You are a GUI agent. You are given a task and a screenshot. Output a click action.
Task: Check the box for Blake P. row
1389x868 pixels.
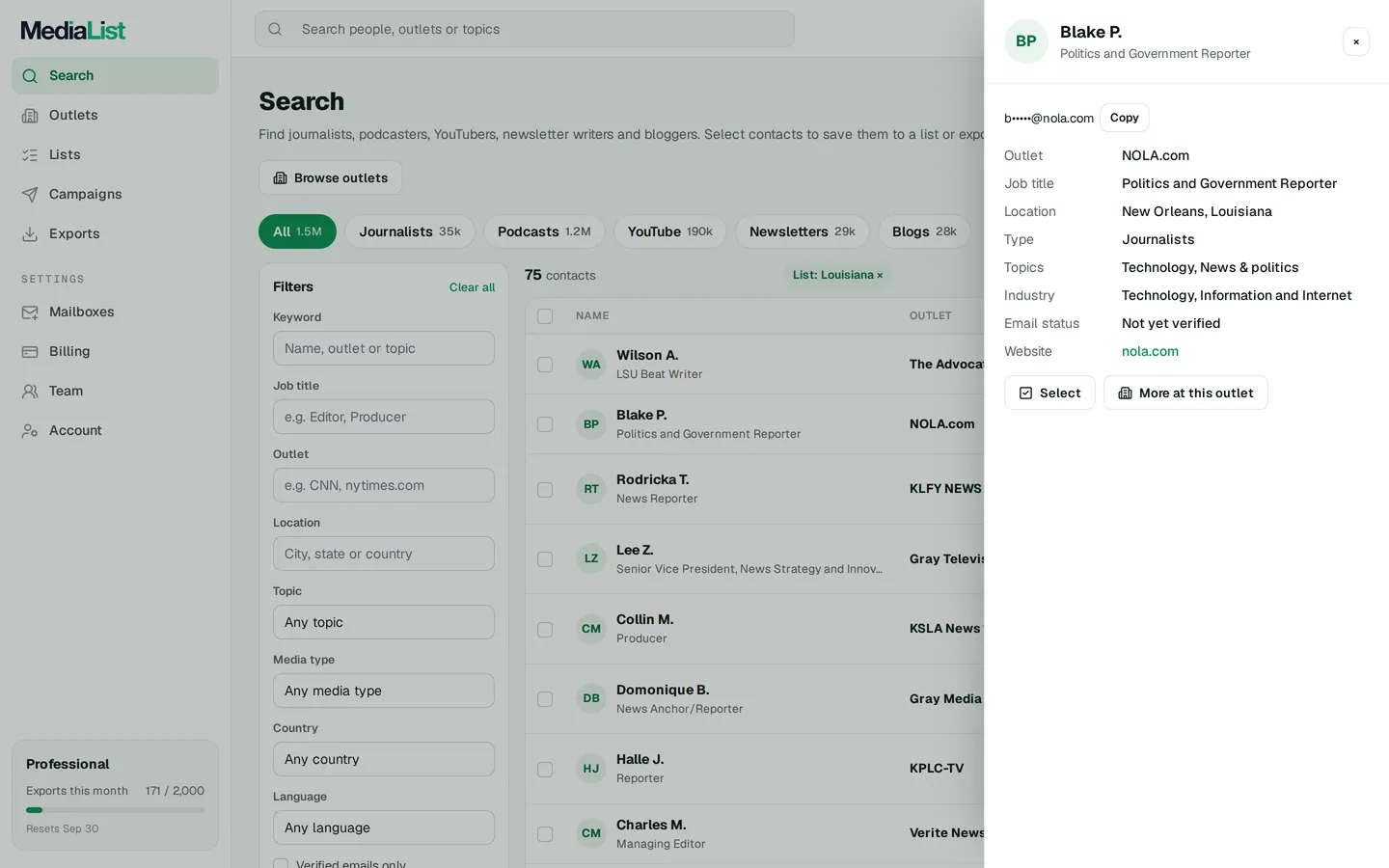[x=545, y=424]
